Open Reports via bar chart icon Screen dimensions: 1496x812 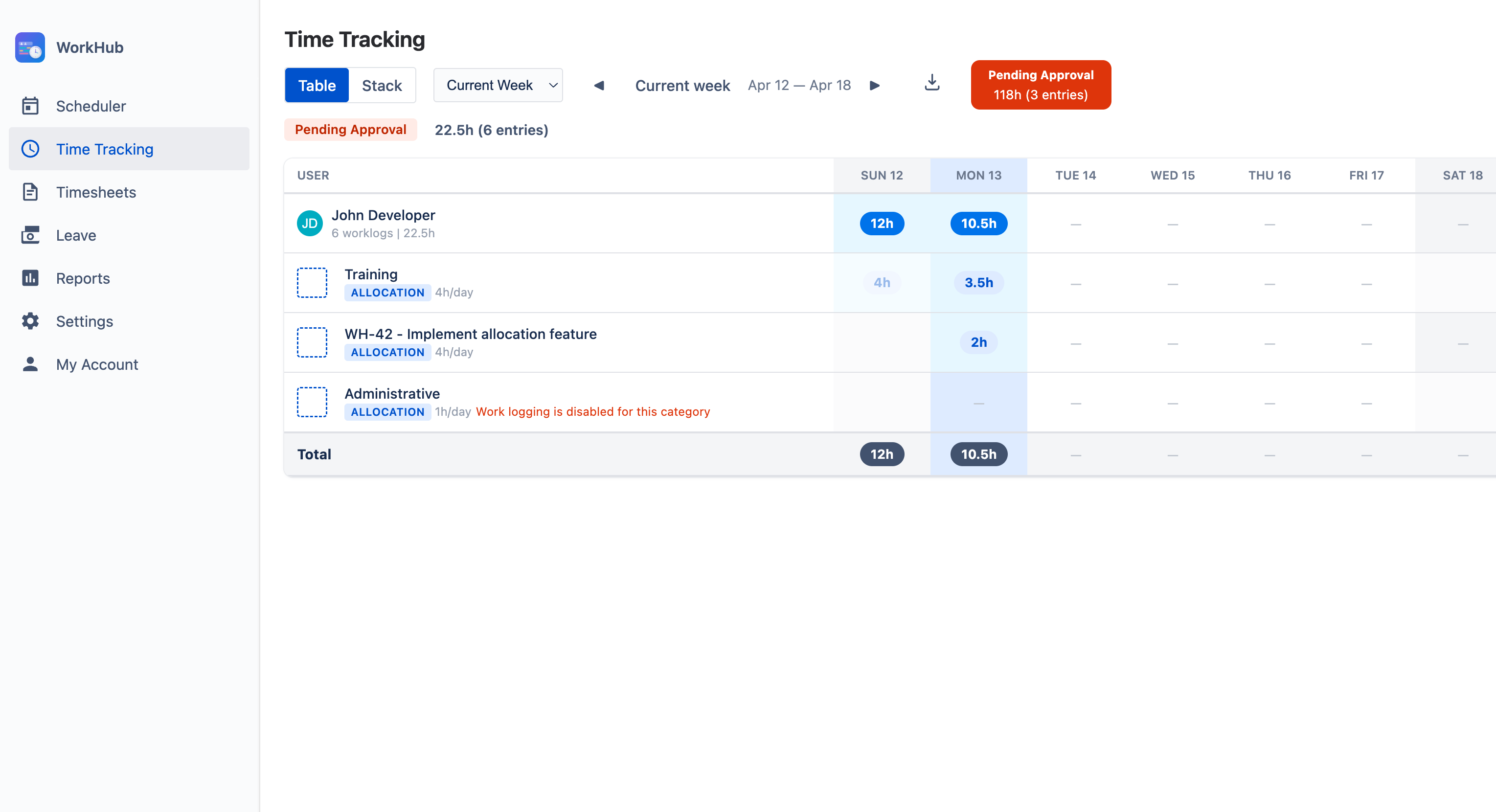[x=30, y=278]
